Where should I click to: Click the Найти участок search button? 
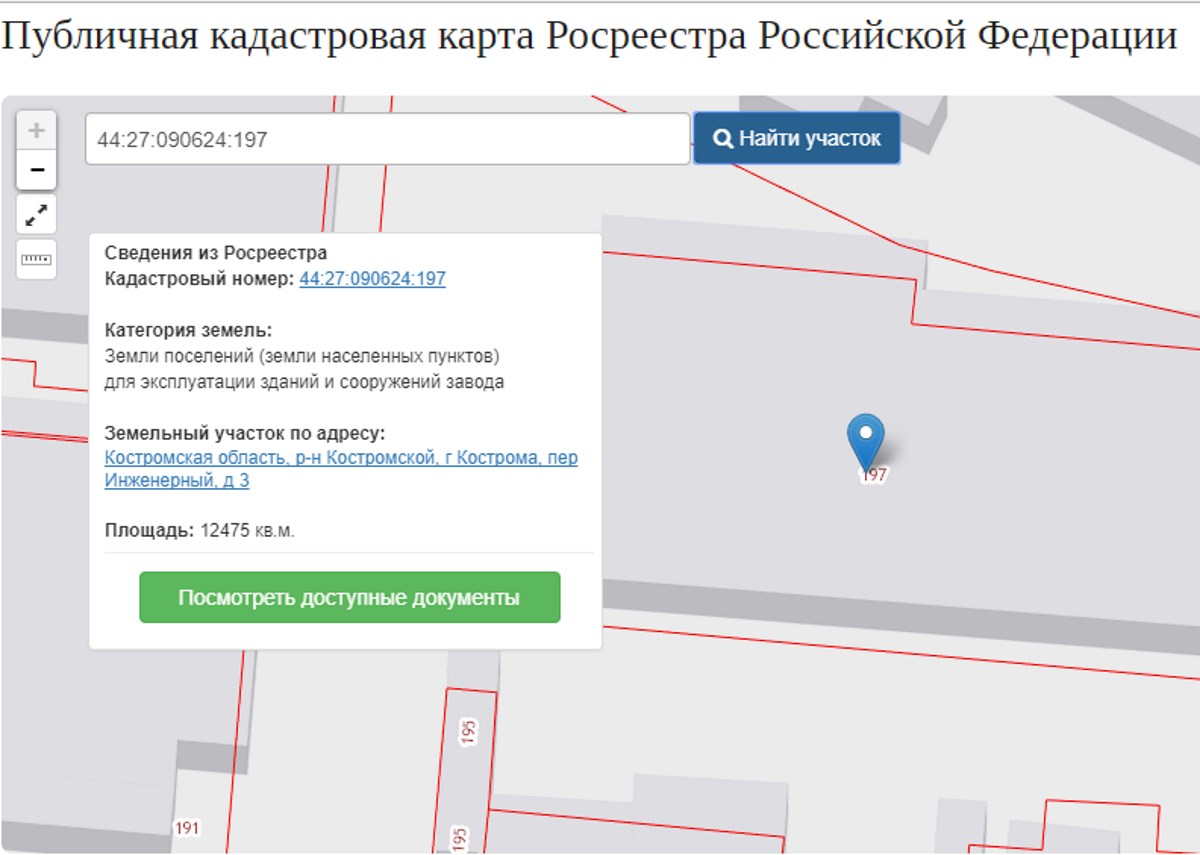tap(797, 138)
